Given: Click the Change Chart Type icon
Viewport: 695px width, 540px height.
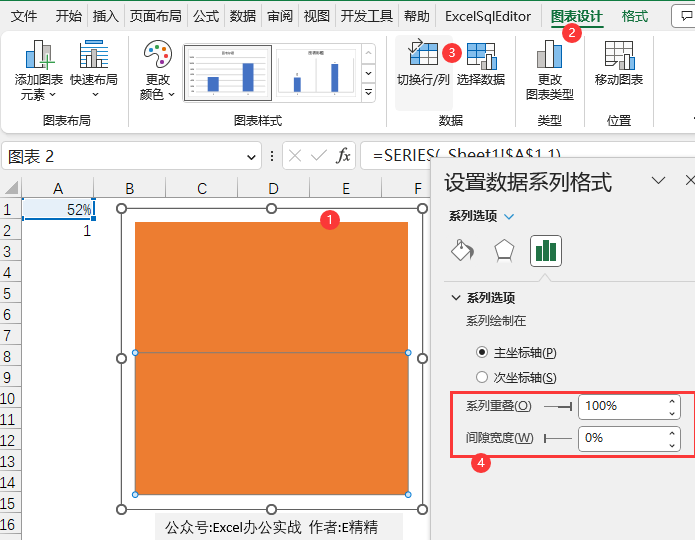Looking at the screenshot, I should pyautogui.click(x=549, y=54).
